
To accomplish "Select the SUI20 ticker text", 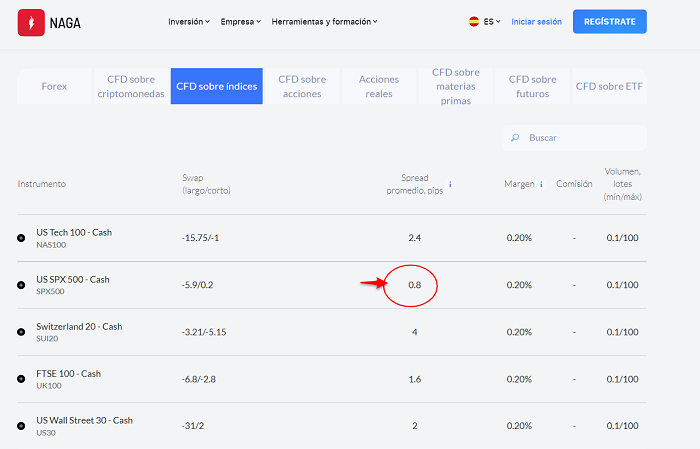I will (x=47, y=339).
